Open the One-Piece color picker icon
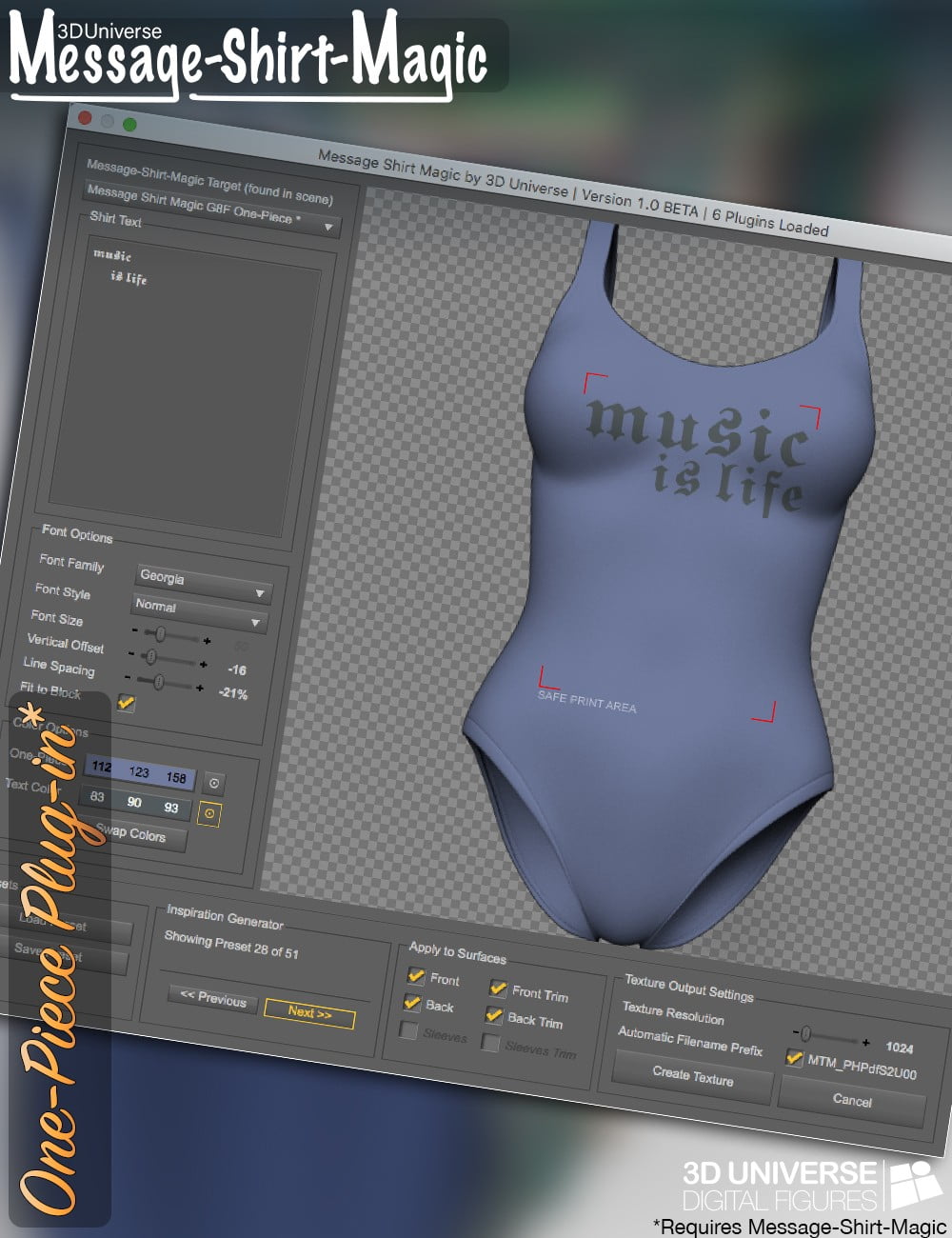The width and height of the screenshot is (952, 1238). 211,784
